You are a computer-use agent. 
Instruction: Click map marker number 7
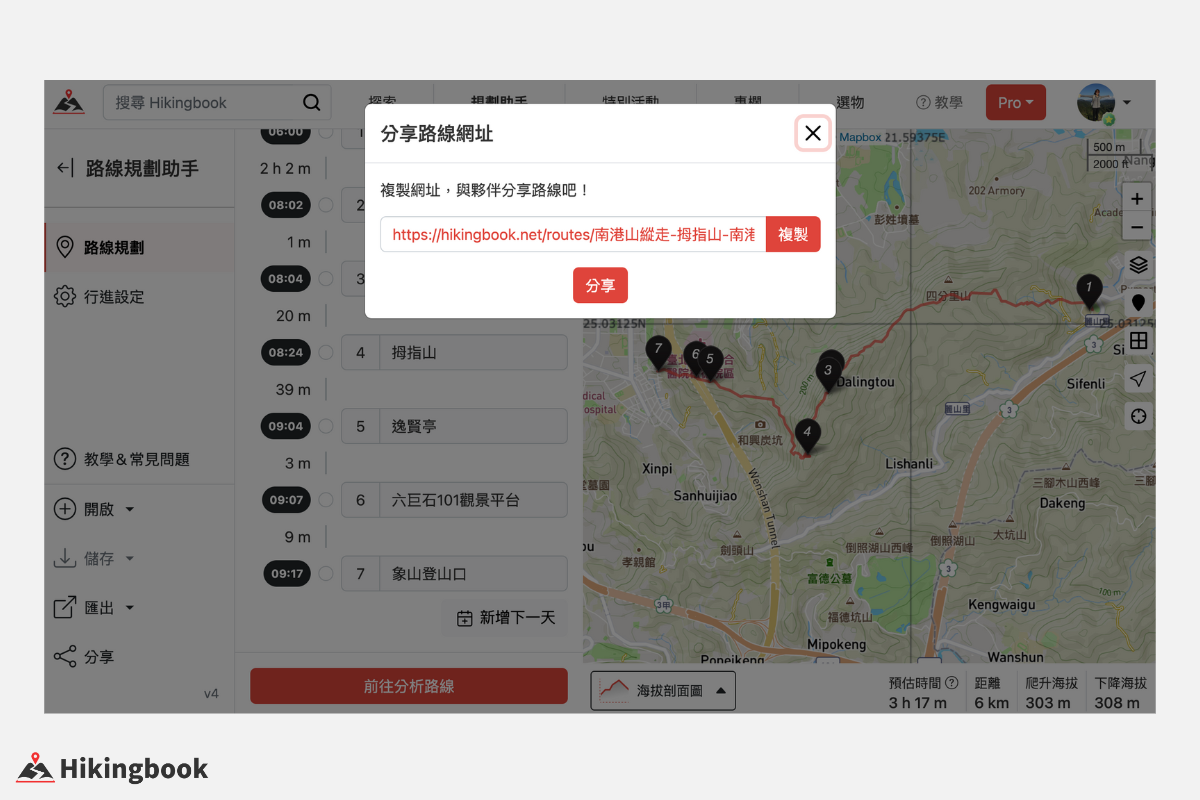[657, 351]
